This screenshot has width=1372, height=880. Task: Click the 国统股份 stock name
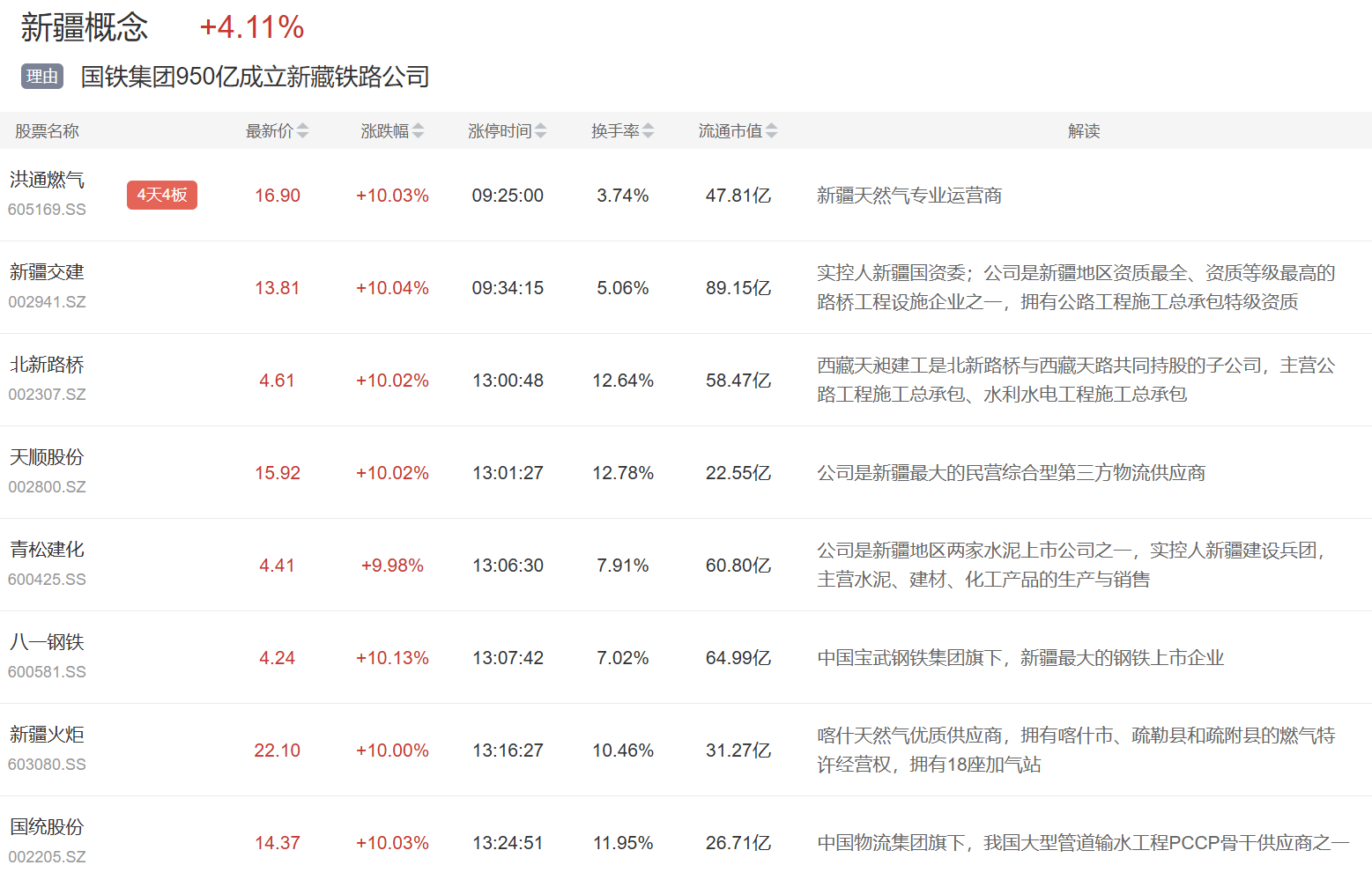pyautogui.click(x=48, y=827)
